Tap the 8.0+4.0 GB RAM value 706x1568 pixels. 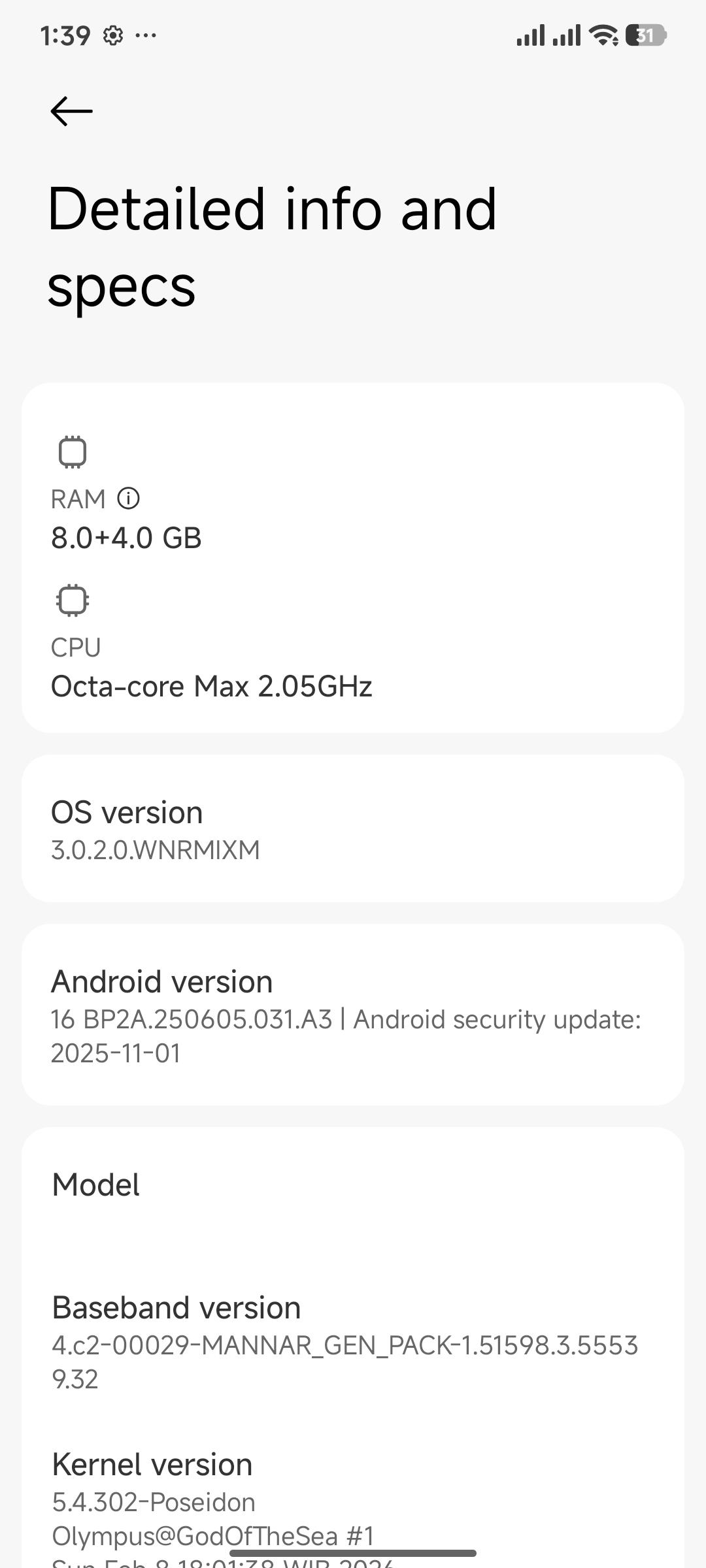(x=126, y=538)
